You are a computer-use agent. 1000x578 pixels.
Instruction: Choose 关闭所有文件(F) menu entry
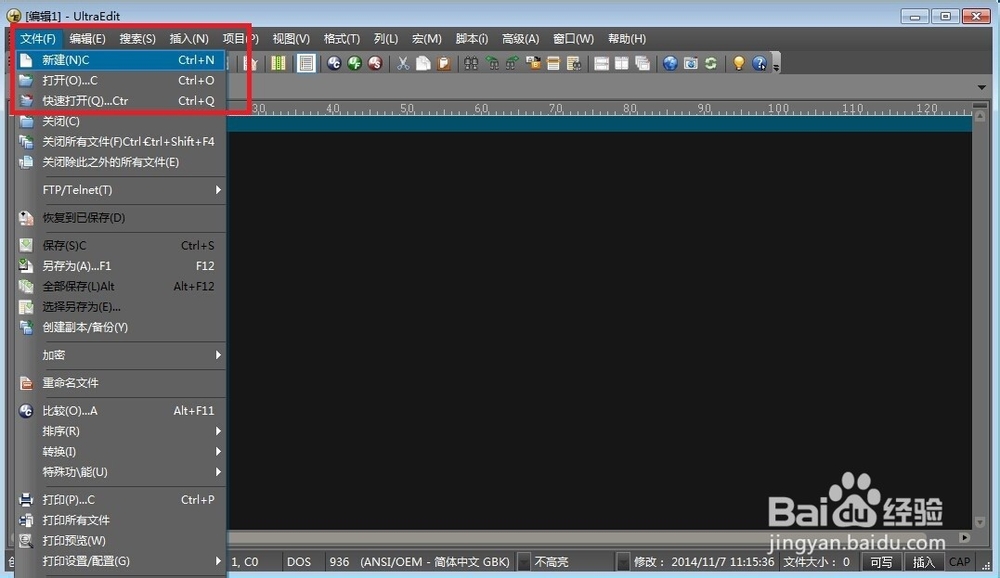(120, 142)
